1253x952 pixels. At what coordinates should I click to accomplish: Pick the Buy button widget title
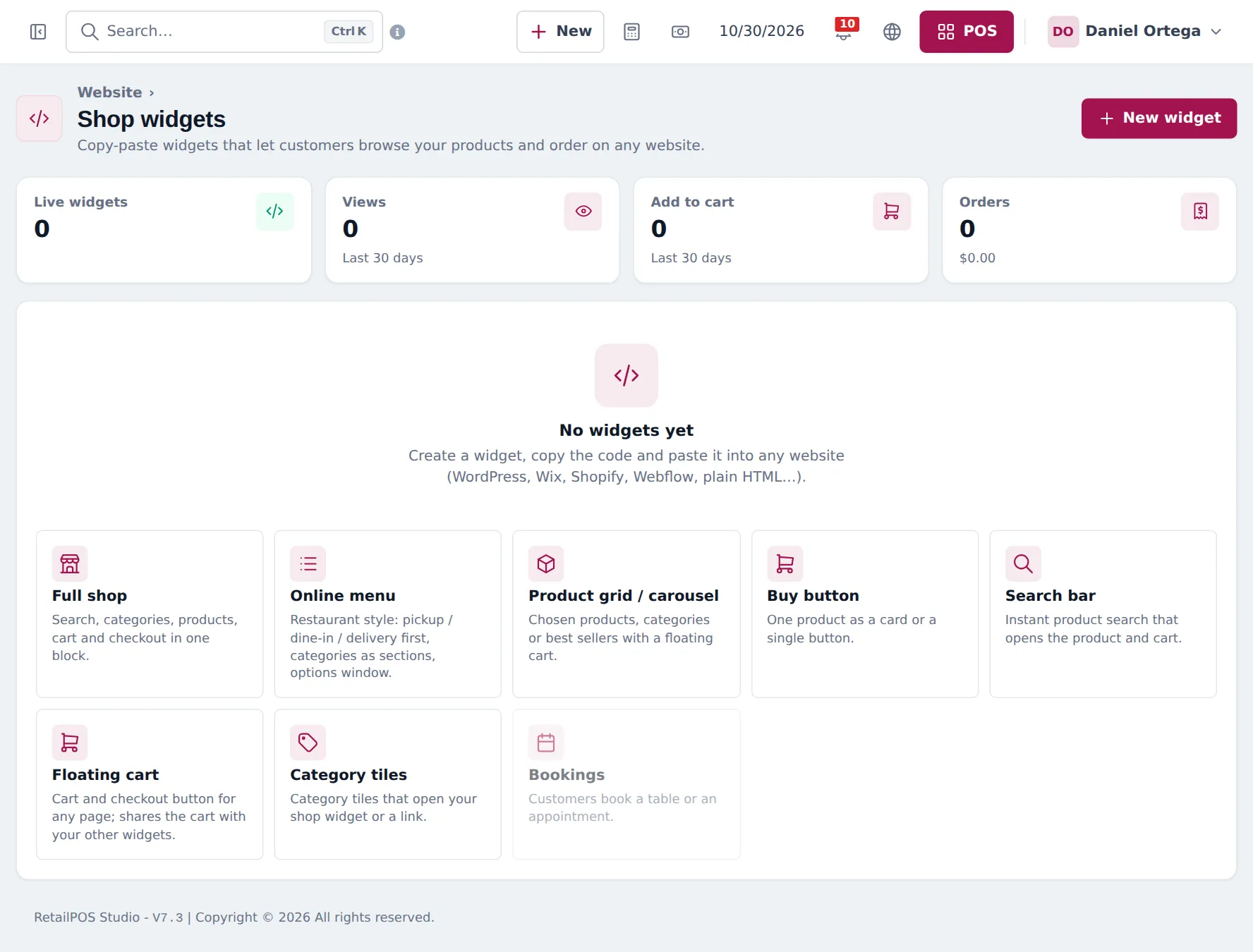pyautogui.click(x=813, y=596)
